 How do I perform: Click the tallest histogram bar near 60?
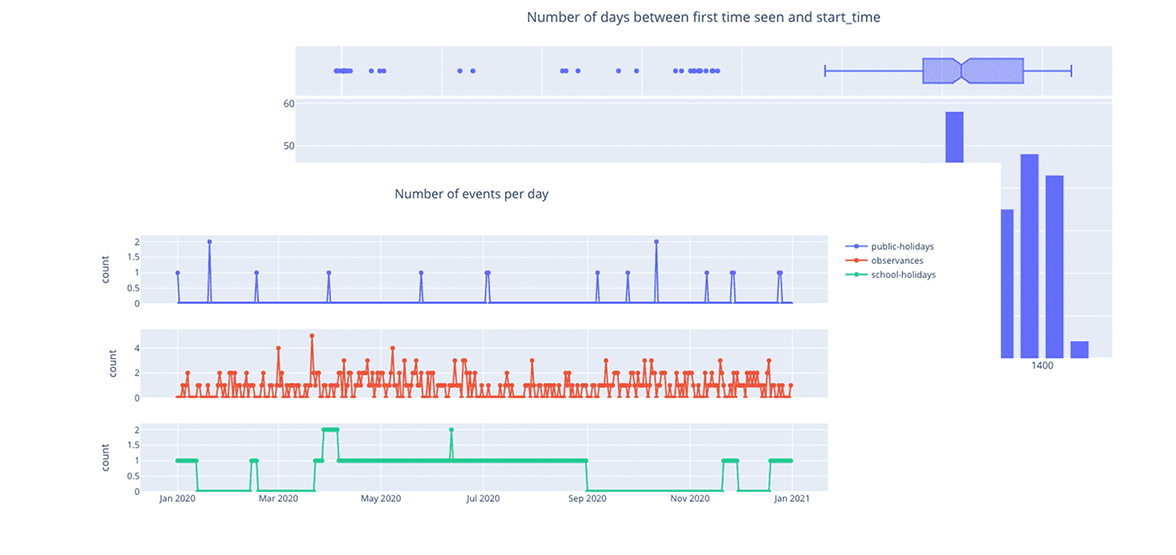pos(954,136)
